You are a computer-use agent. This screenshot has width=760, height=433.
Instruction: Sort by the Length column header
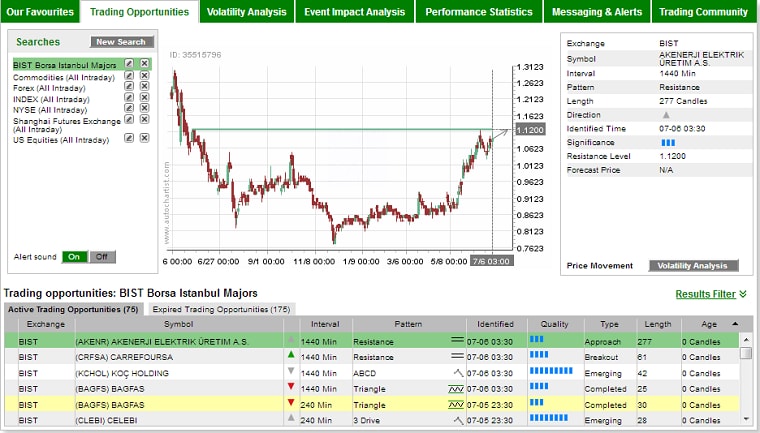point(658,324)
